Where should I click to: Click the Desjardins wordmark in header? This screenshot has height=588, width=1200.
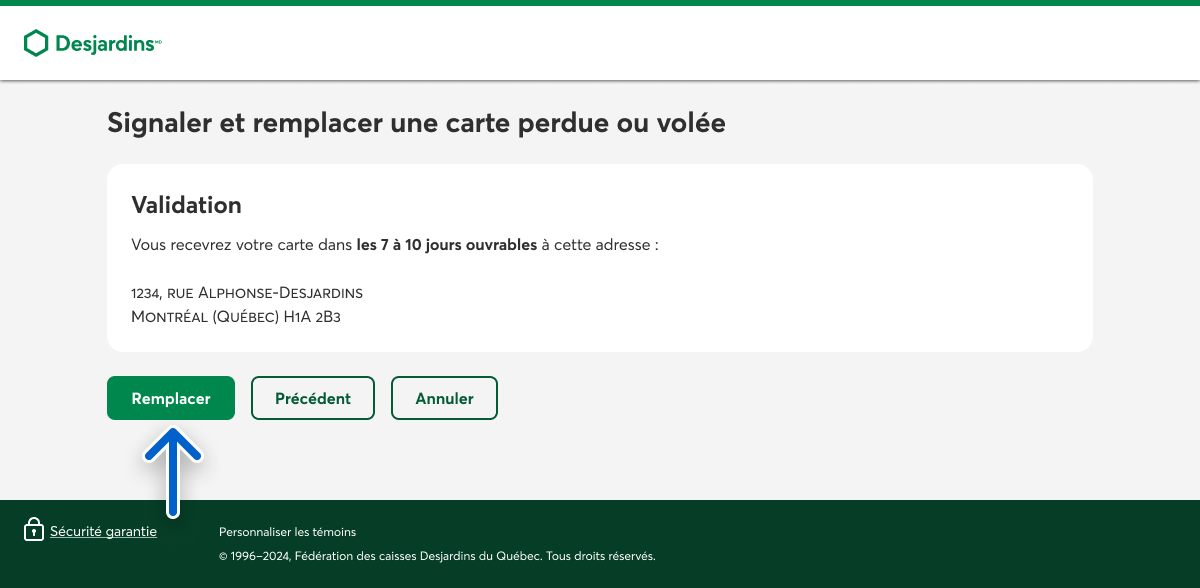pyautogui.click(x=104, y=44)
